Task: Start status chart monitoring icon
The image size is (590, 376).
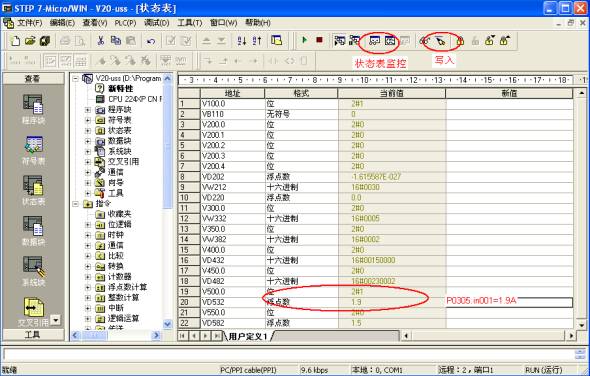Action: pos(375,40)
